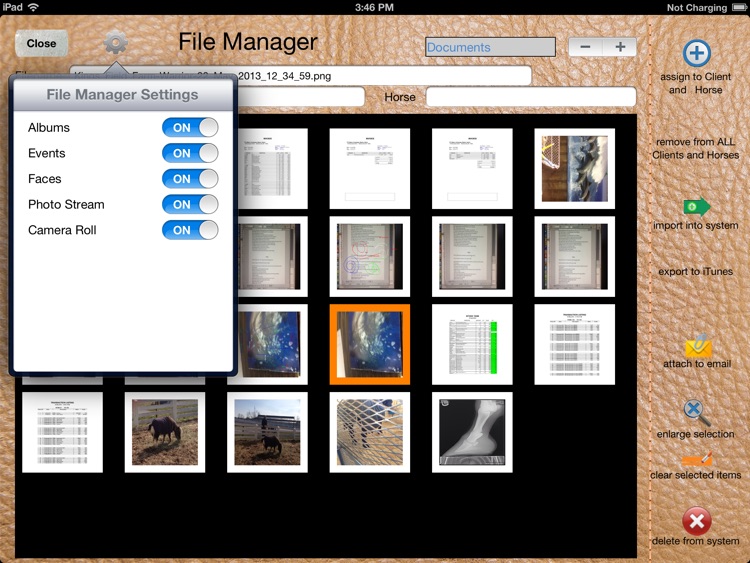The image size is (750, 563).
Task: Select the dolphins photo thumbnail in top row
Action: pyautogui.click(x=574, y=168)
